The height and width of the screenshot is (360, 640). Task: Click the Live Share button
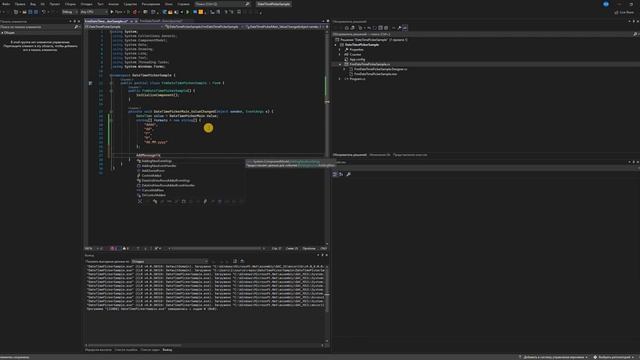tap(624, 12)
